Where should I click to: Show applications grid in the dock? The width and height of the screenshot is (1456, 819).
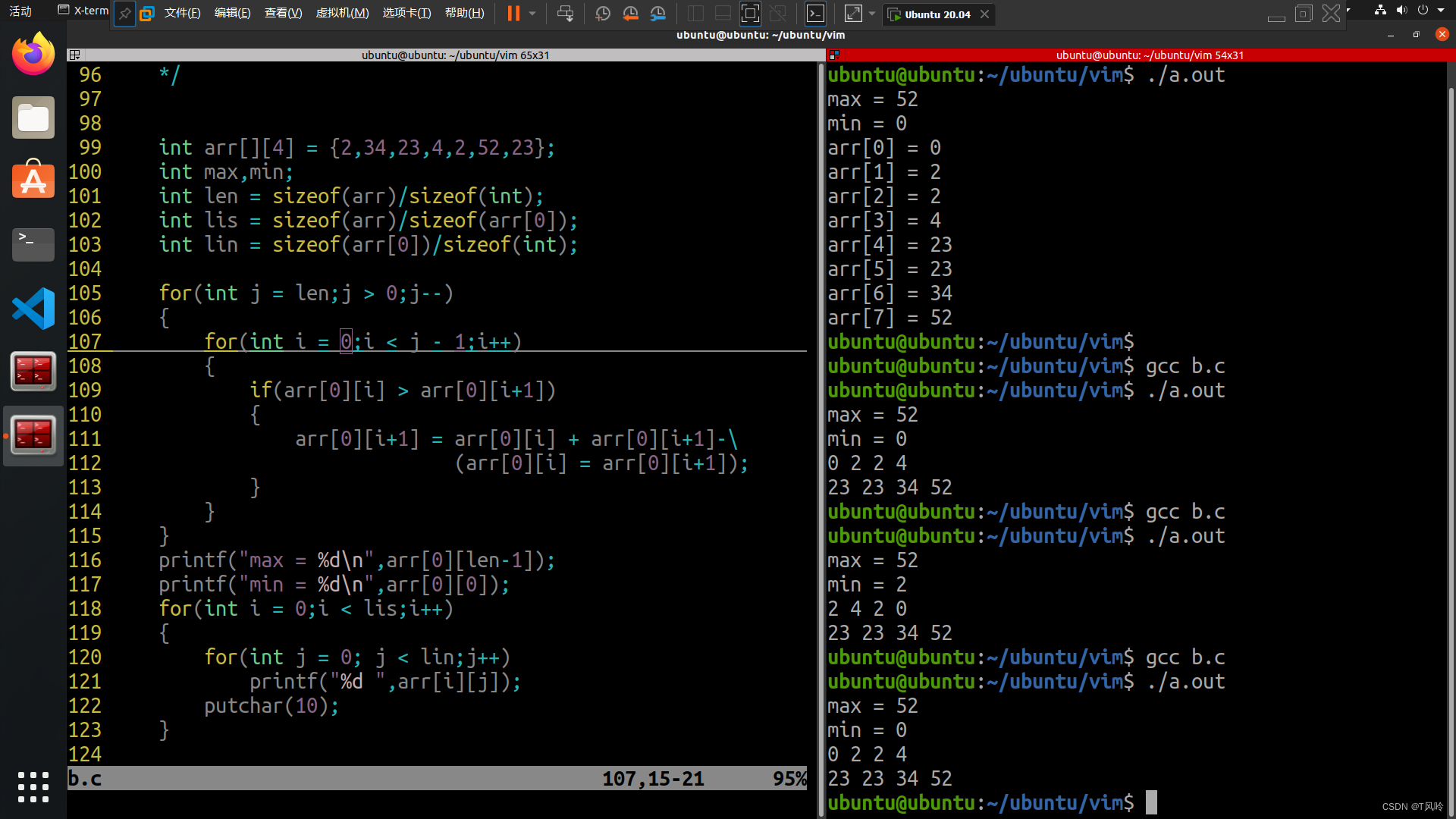[33, 787]
